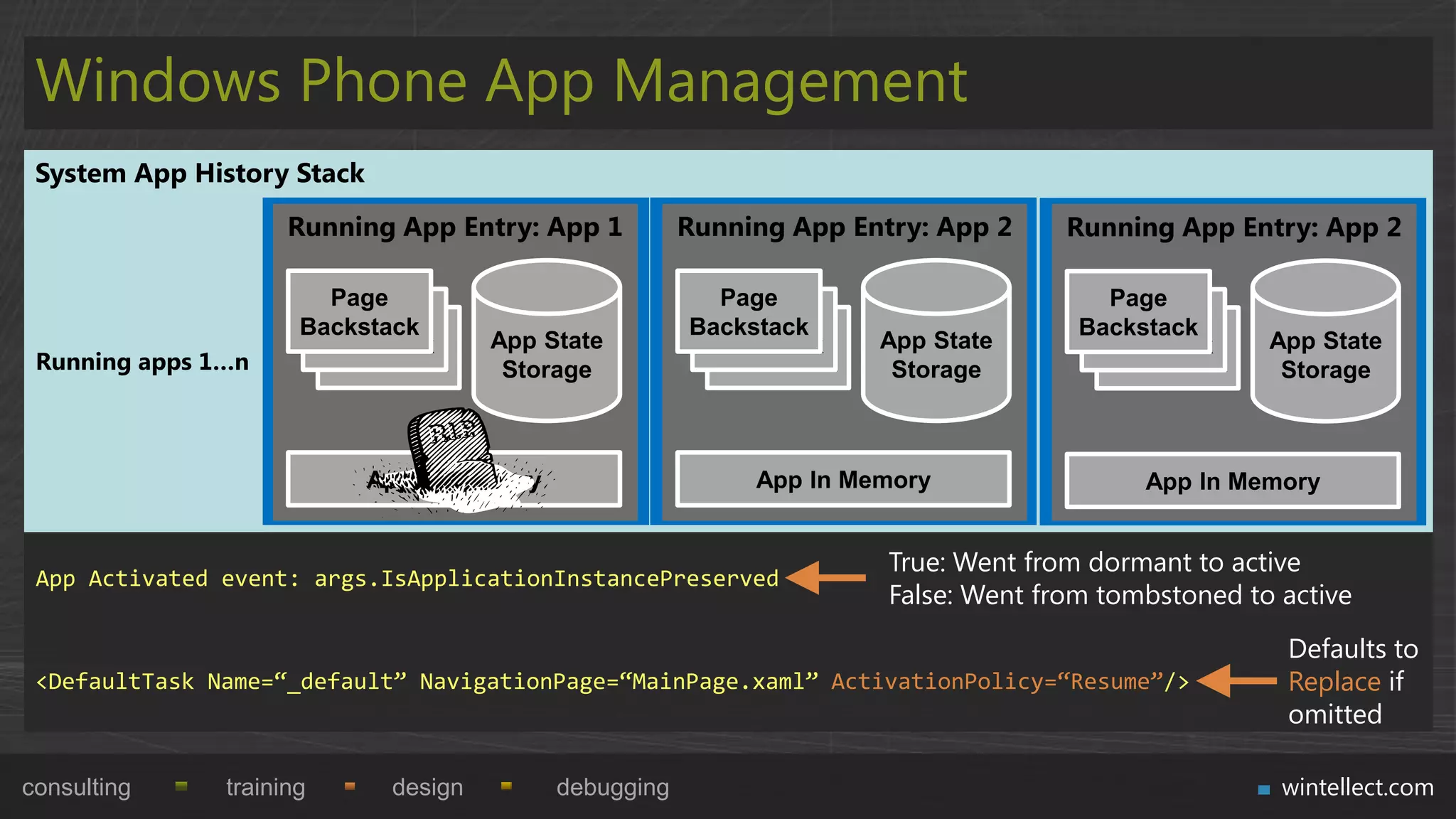Click the blue square beside wintellect.com
Screen dimensions: 1456x819
tap(1263, 789)
